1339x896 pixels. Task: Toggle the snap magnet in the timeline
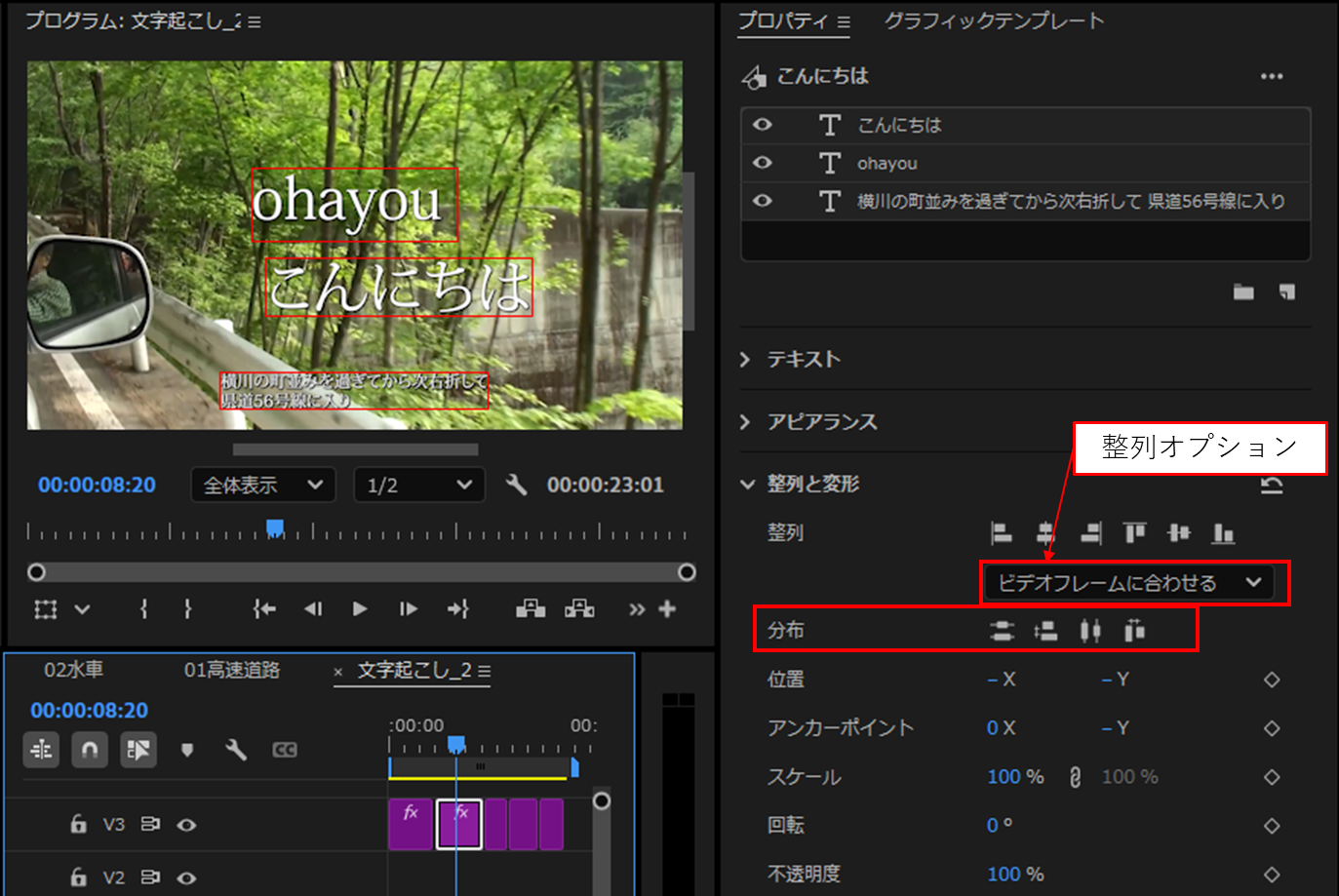(x=90, y=750)
